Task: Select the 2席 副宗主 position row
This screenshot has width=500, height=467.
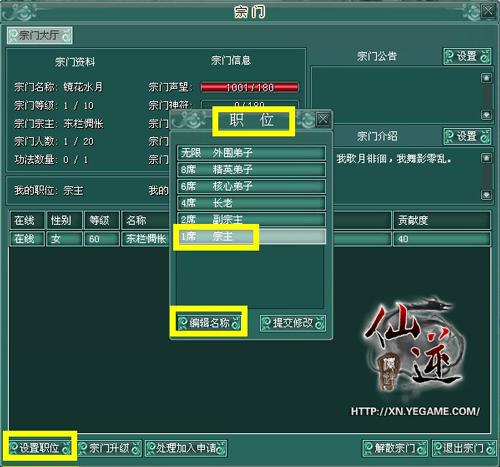Action: [251, 219]
